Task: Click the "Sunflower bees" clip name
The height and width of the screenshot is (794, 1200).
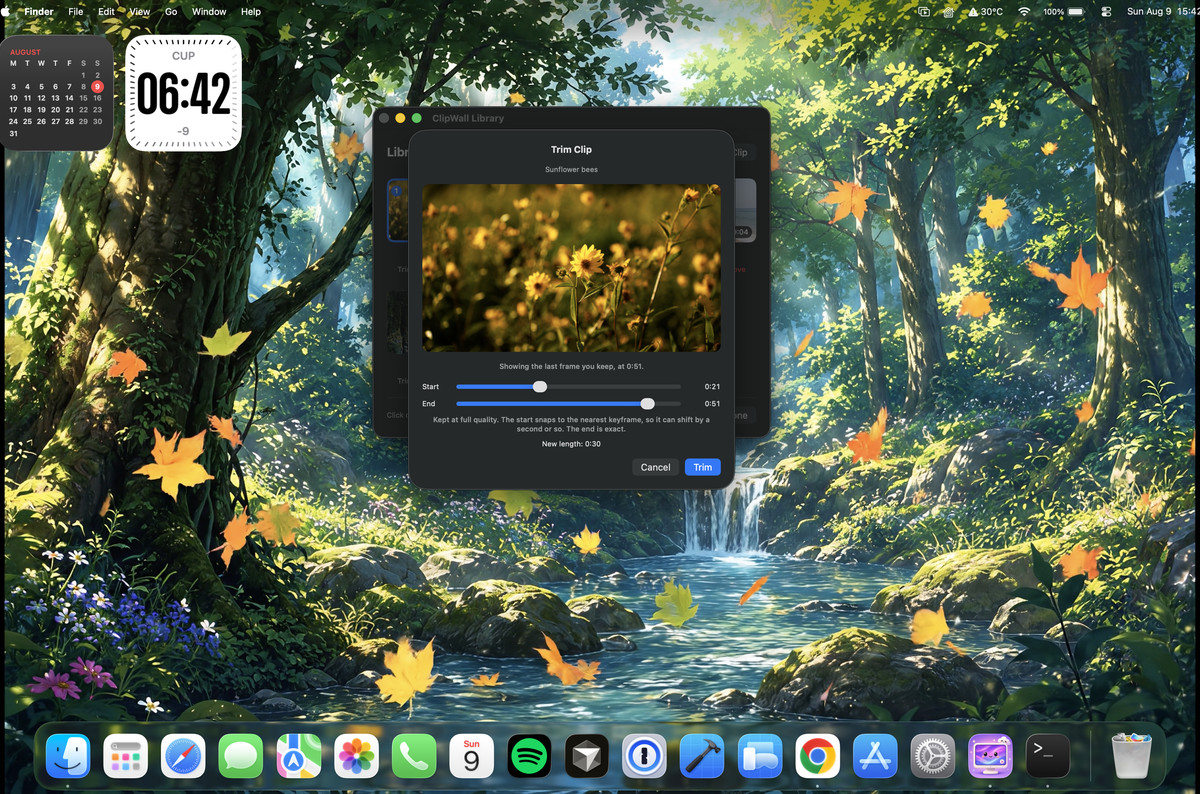Action: click(571, 170)
